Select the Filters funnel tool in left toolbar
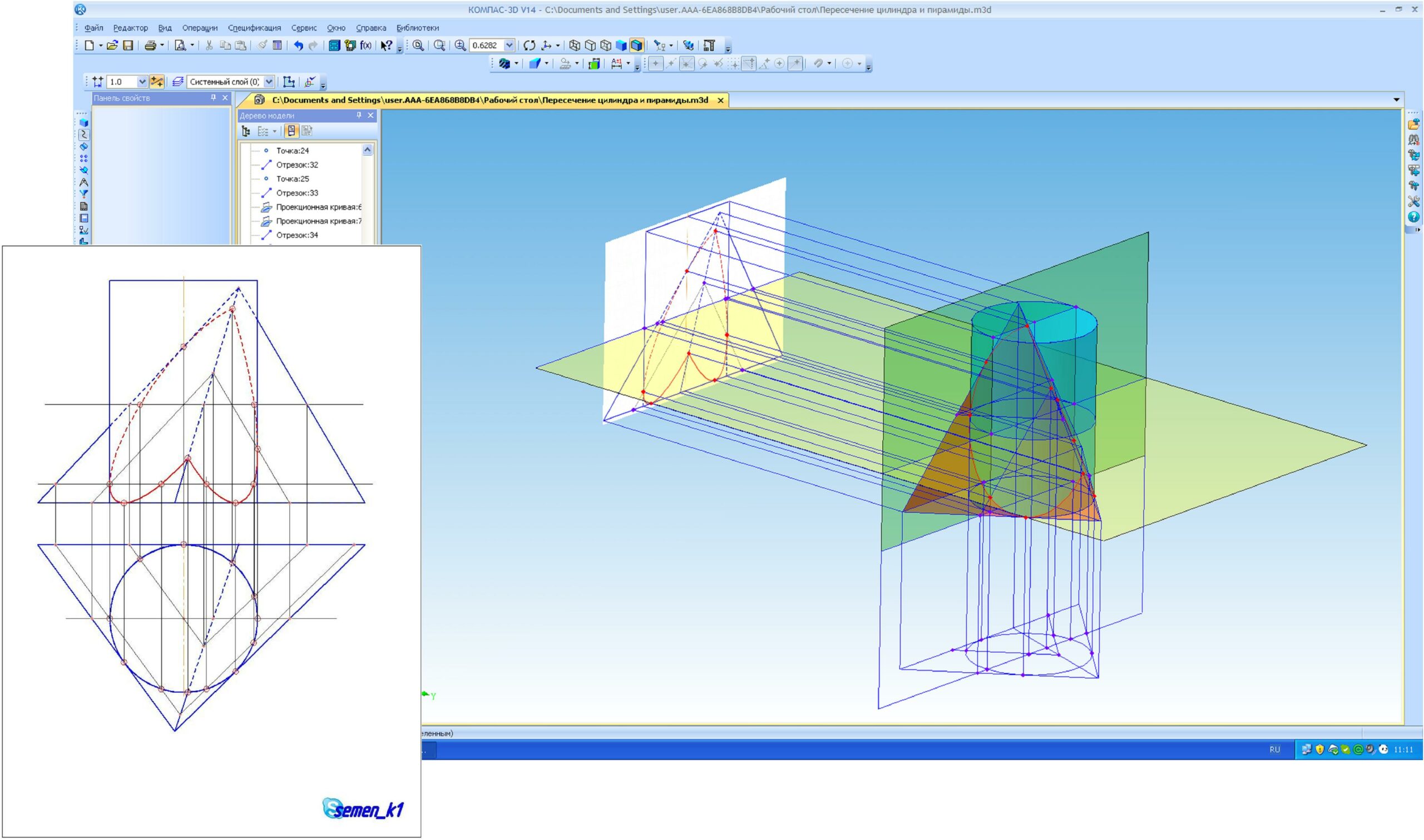This screenshot has height=840, width=1424. [x=84, y=194]
